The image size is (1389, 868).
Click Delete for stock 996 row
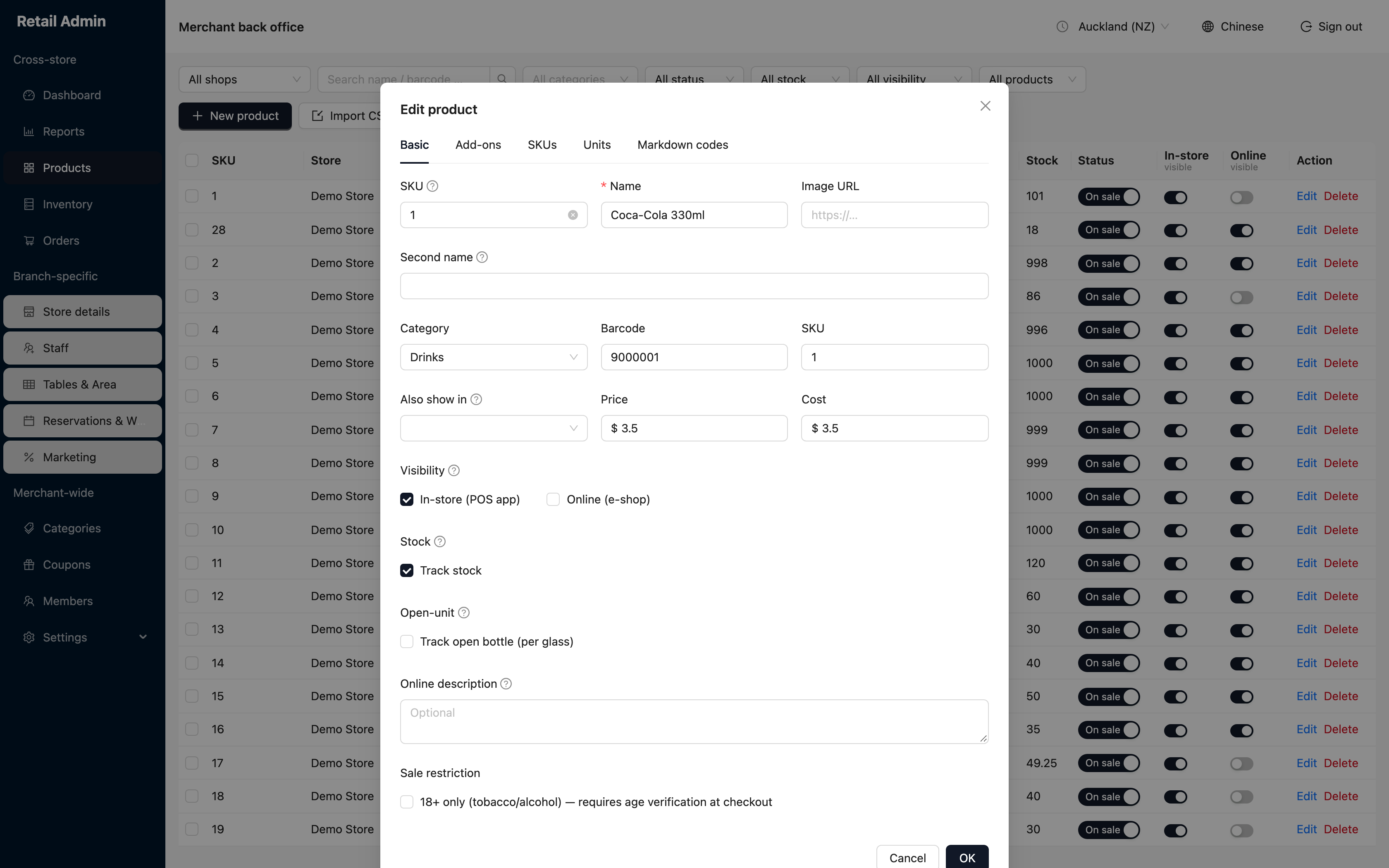(1341, 330)
